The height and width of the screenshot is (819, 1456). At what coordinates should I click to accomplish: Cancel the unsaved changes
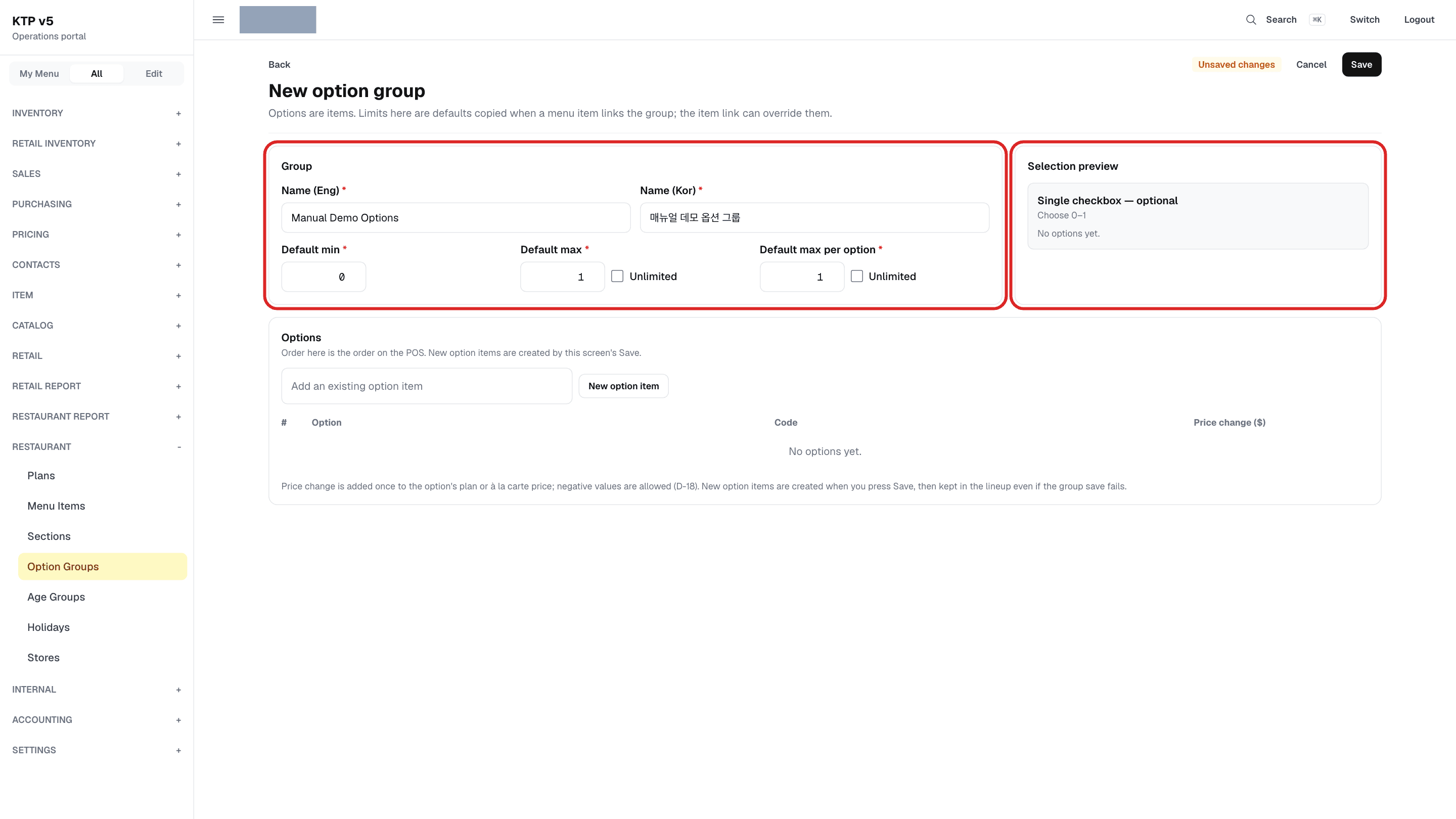tap(1311, 64)
